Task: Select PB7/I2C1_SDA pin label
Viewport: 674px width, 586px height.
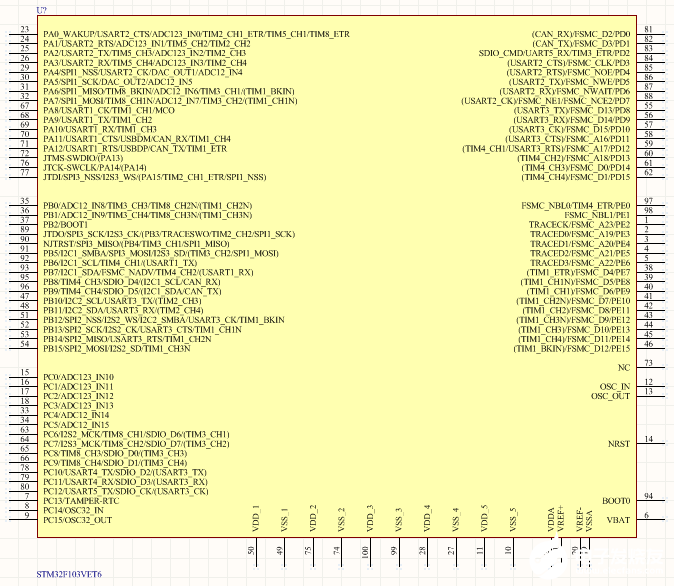Action: 148,272
